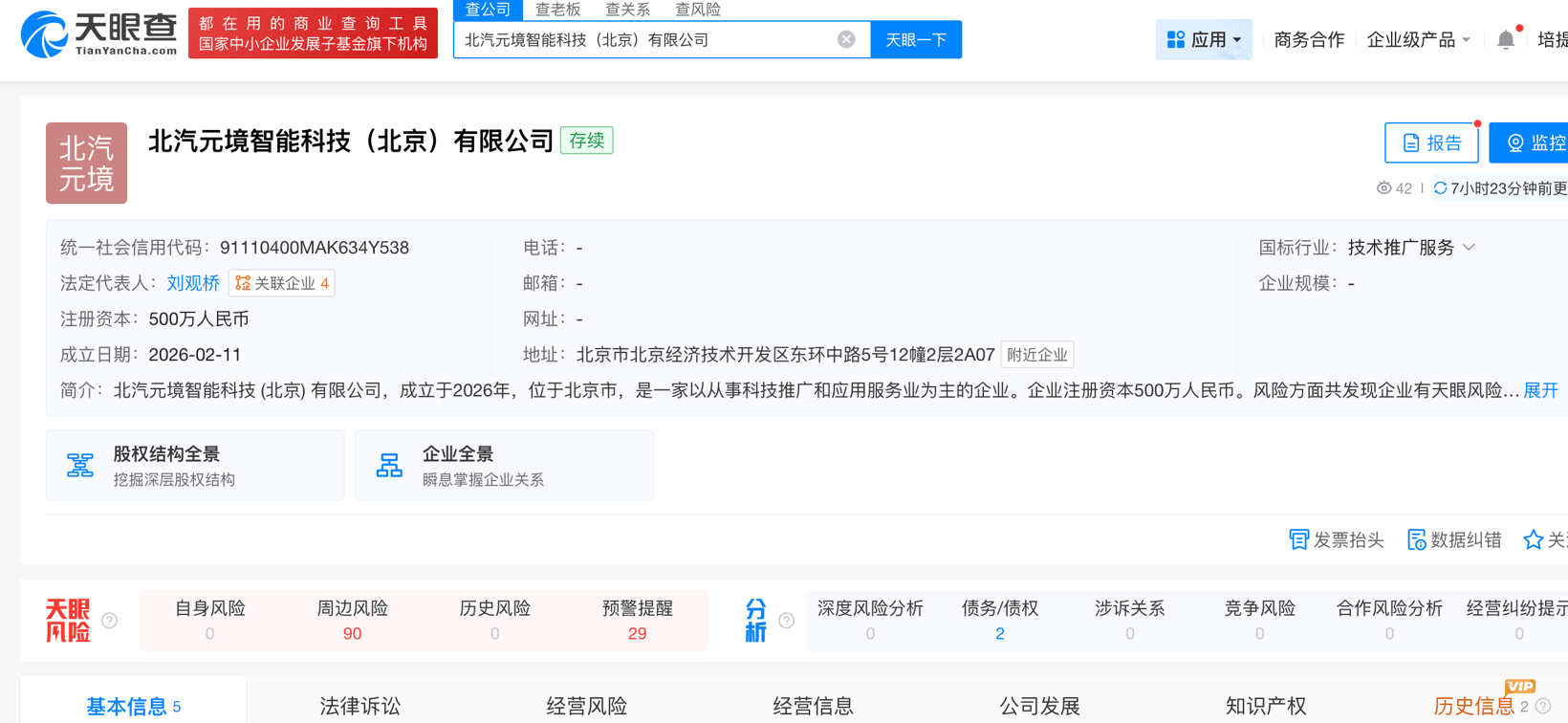Open the 股权结构全景 equity structure card

[195, 466]
